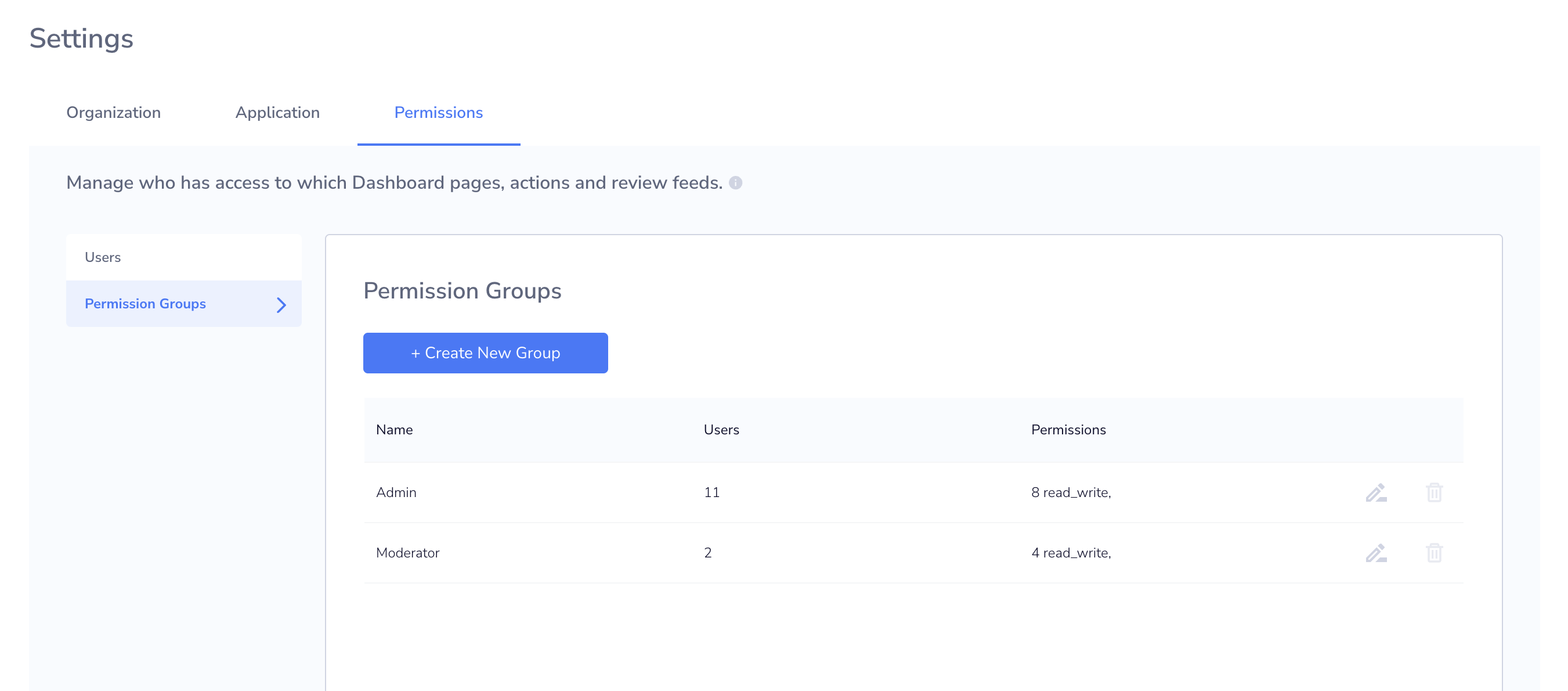Click Admin's 8 read_write permissions text

coord(1070,492)
